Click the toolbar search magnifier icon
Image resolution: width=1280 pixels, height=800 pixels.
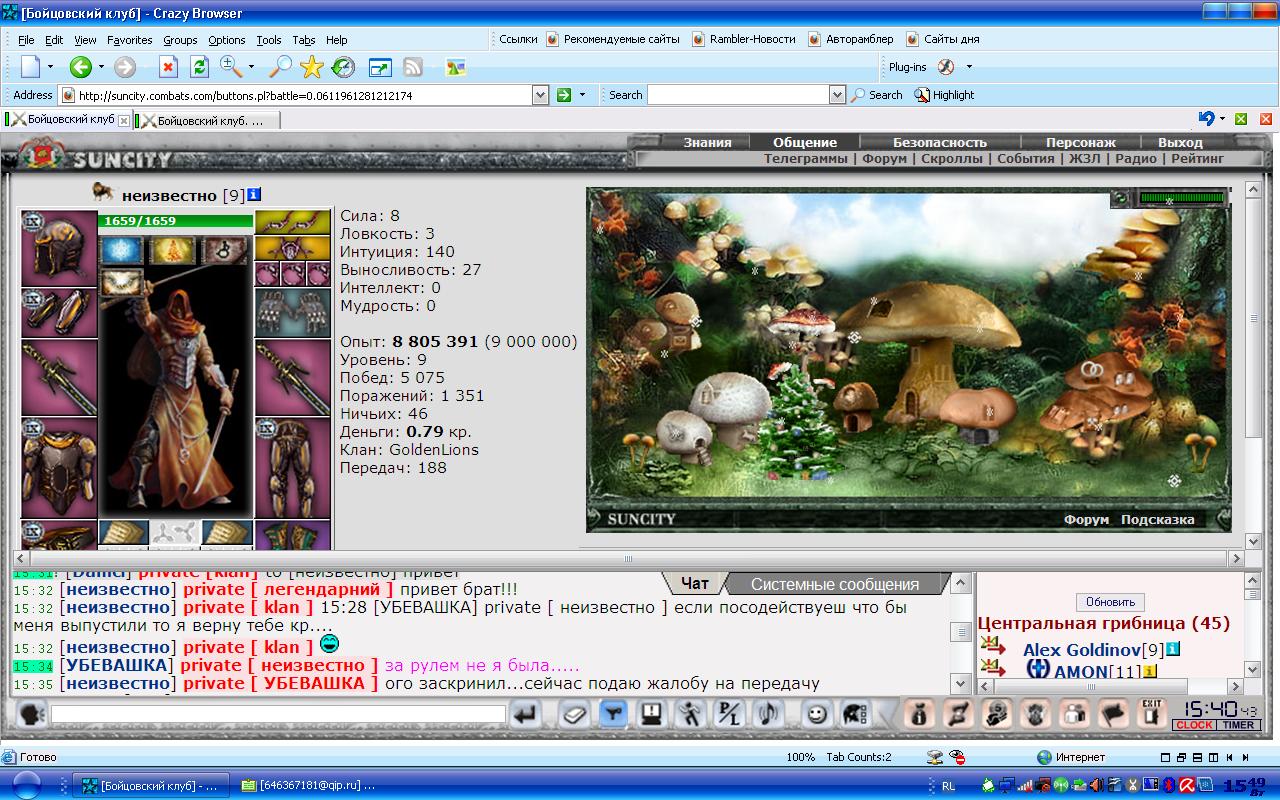click(281, 67)
